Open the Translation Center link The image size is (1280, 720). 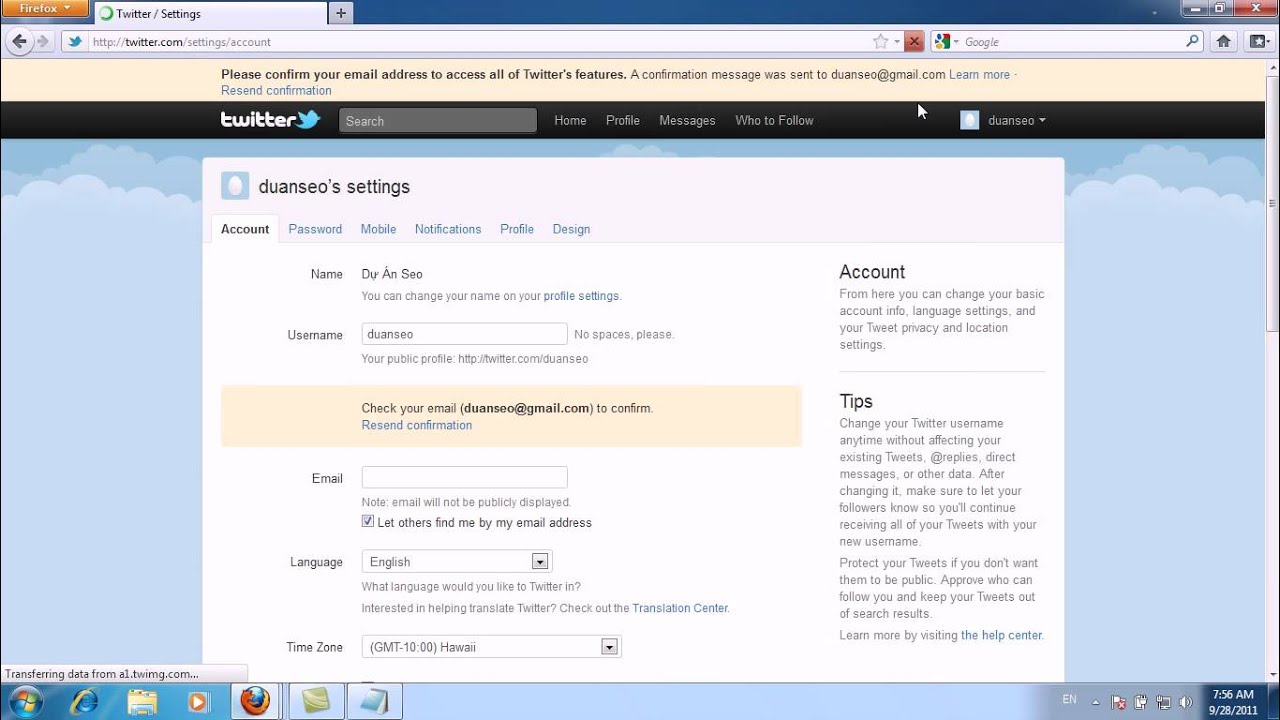pyautogui.click(x=680, y=608)
